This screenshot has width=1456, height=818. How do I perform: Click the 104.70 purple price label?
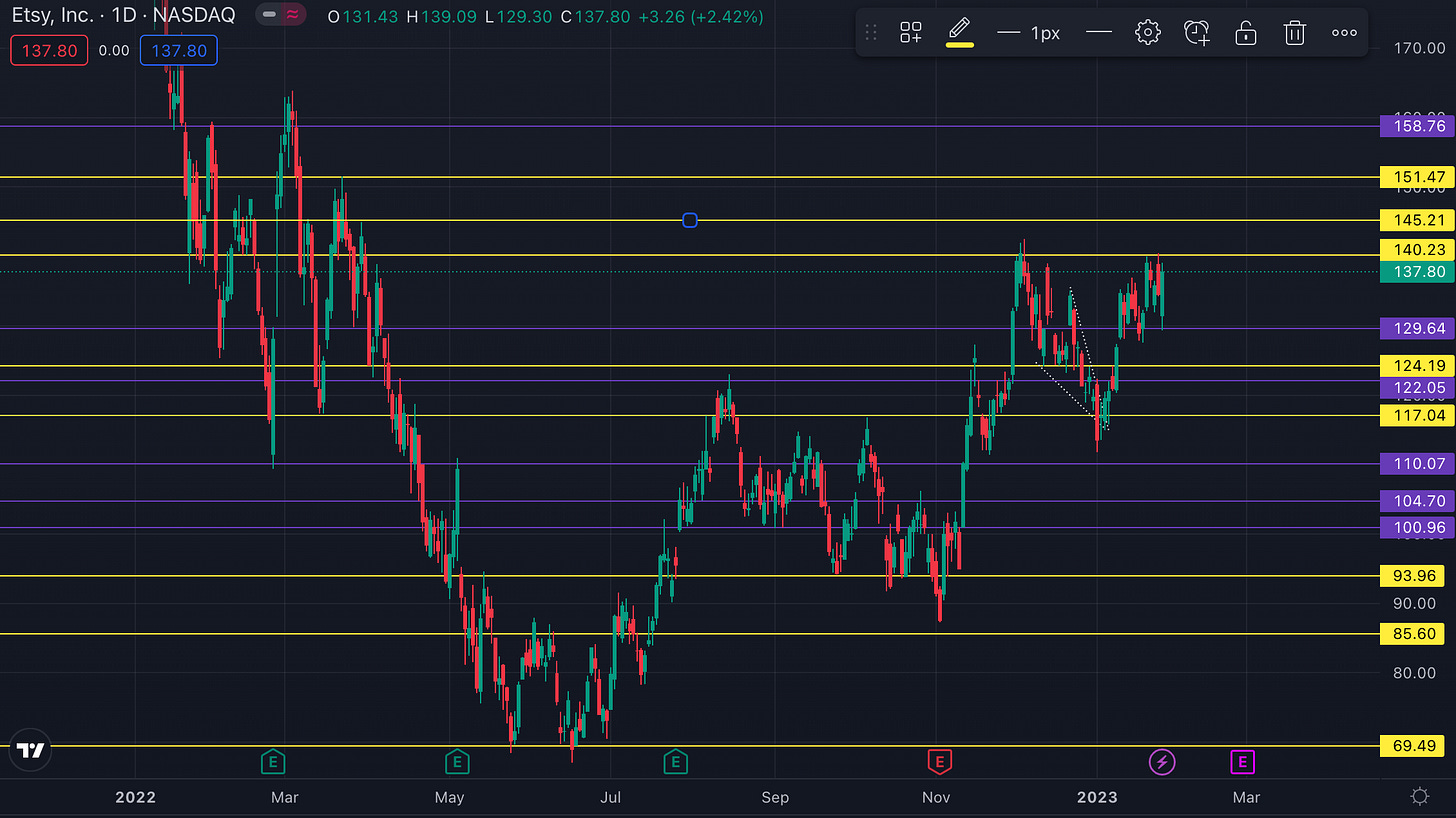pyautogui.click(x=1417, y=501)
